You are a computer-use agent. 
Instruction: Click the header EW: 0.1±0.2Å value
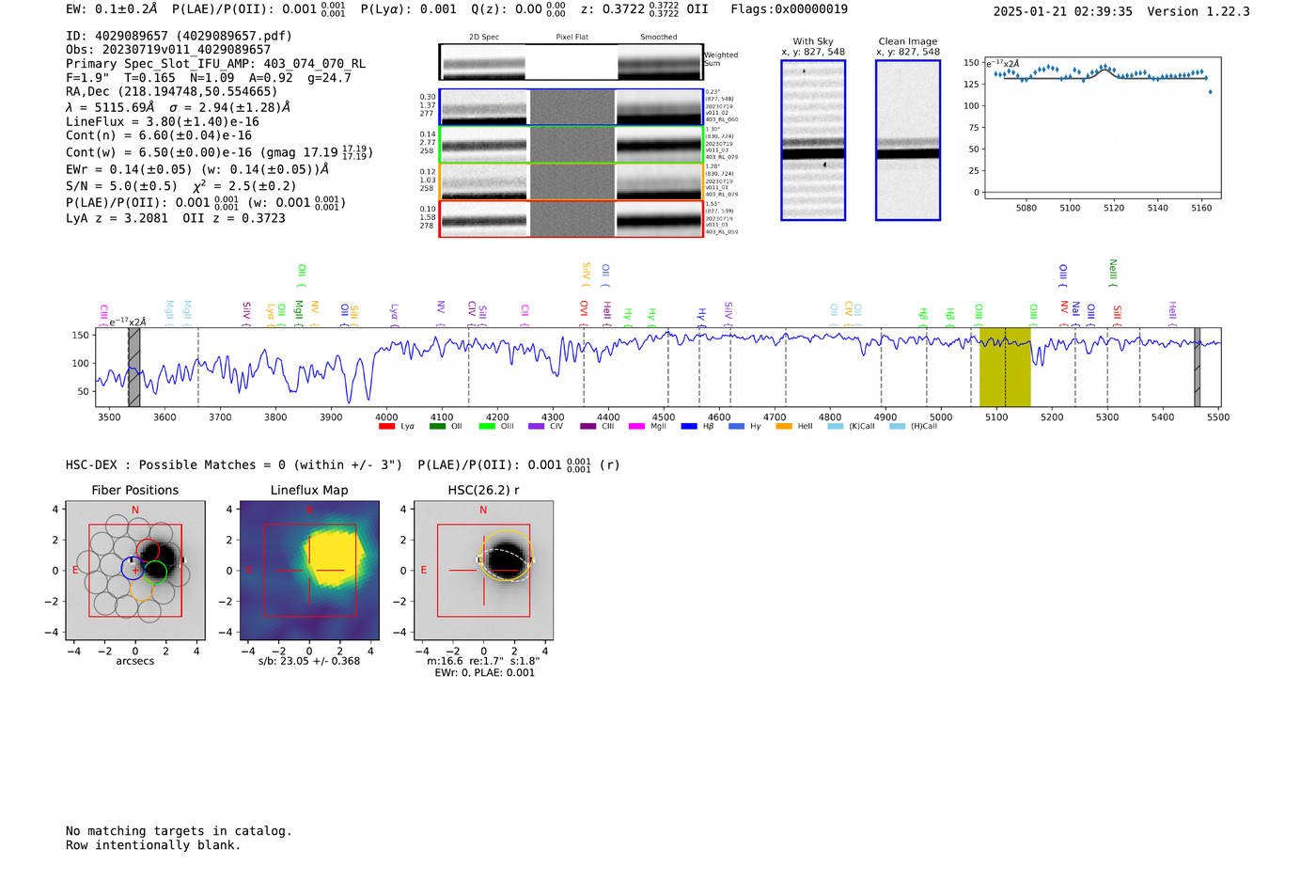click(111, 8)
